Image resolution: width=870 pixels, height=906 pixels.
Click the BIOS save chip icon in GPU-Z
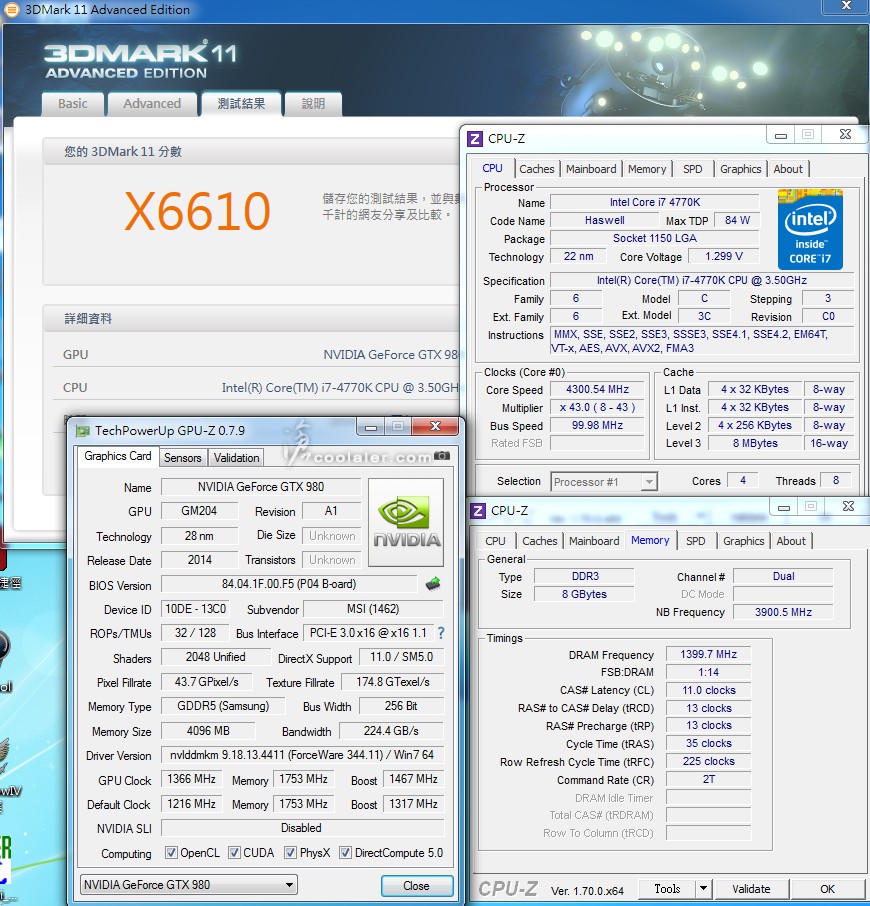pyautogui.click(x=433, y=584)
